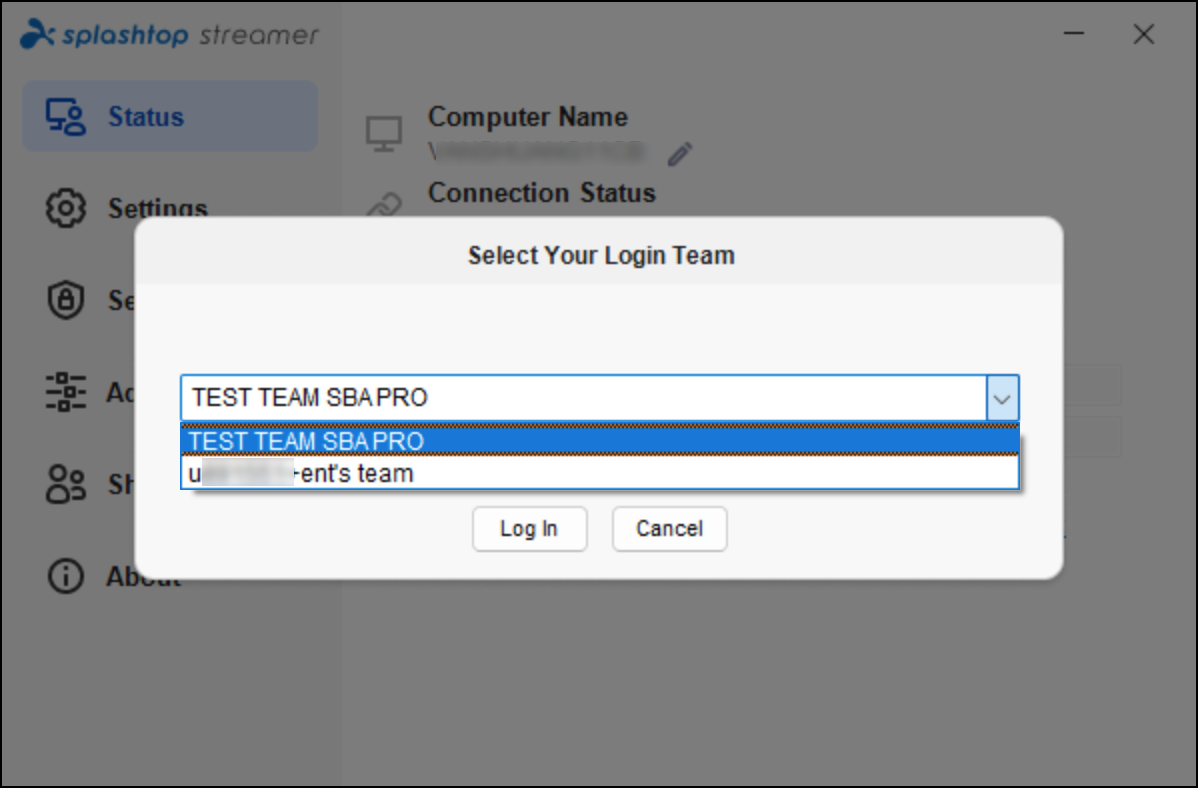Viewport: 1198px width, 788px height.
Task: Close the Splashtop Streamer window
Action: point(1144,34)
